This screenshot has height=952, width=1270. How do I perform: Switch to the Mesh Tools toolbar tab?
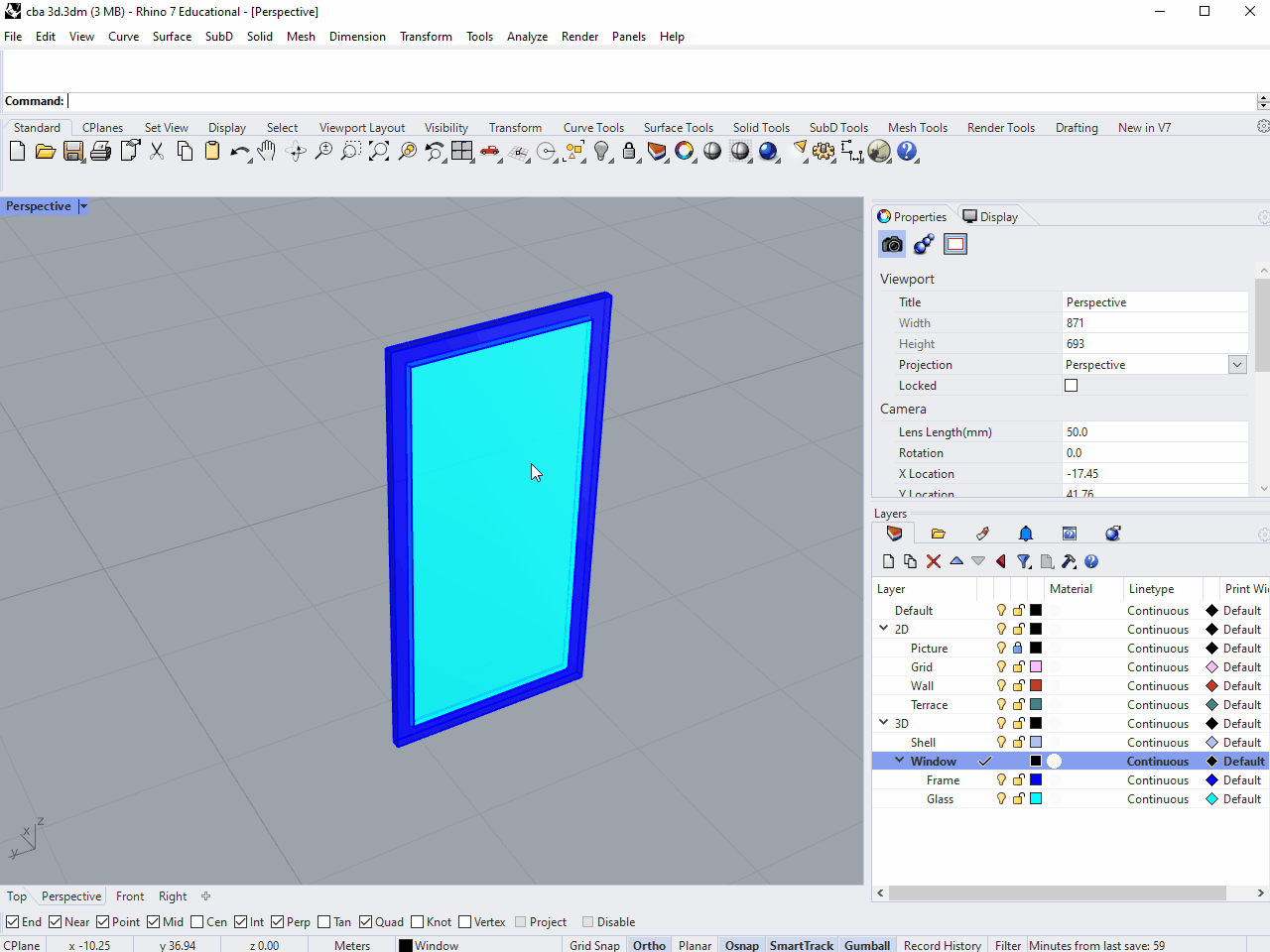point(917,128)
